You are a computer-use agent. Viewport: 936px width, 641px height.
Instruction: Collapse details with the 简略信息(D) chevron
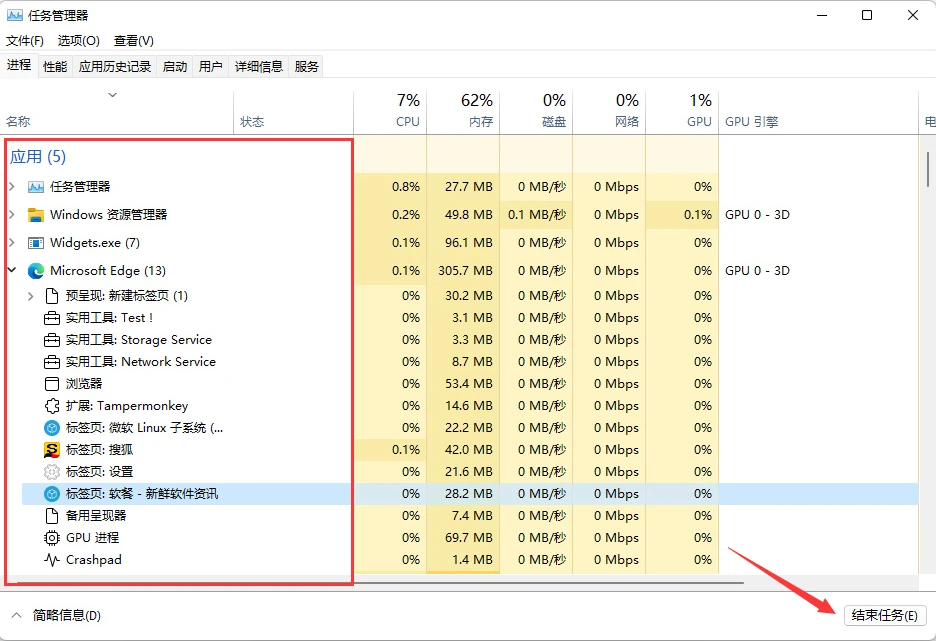[17, 615]
